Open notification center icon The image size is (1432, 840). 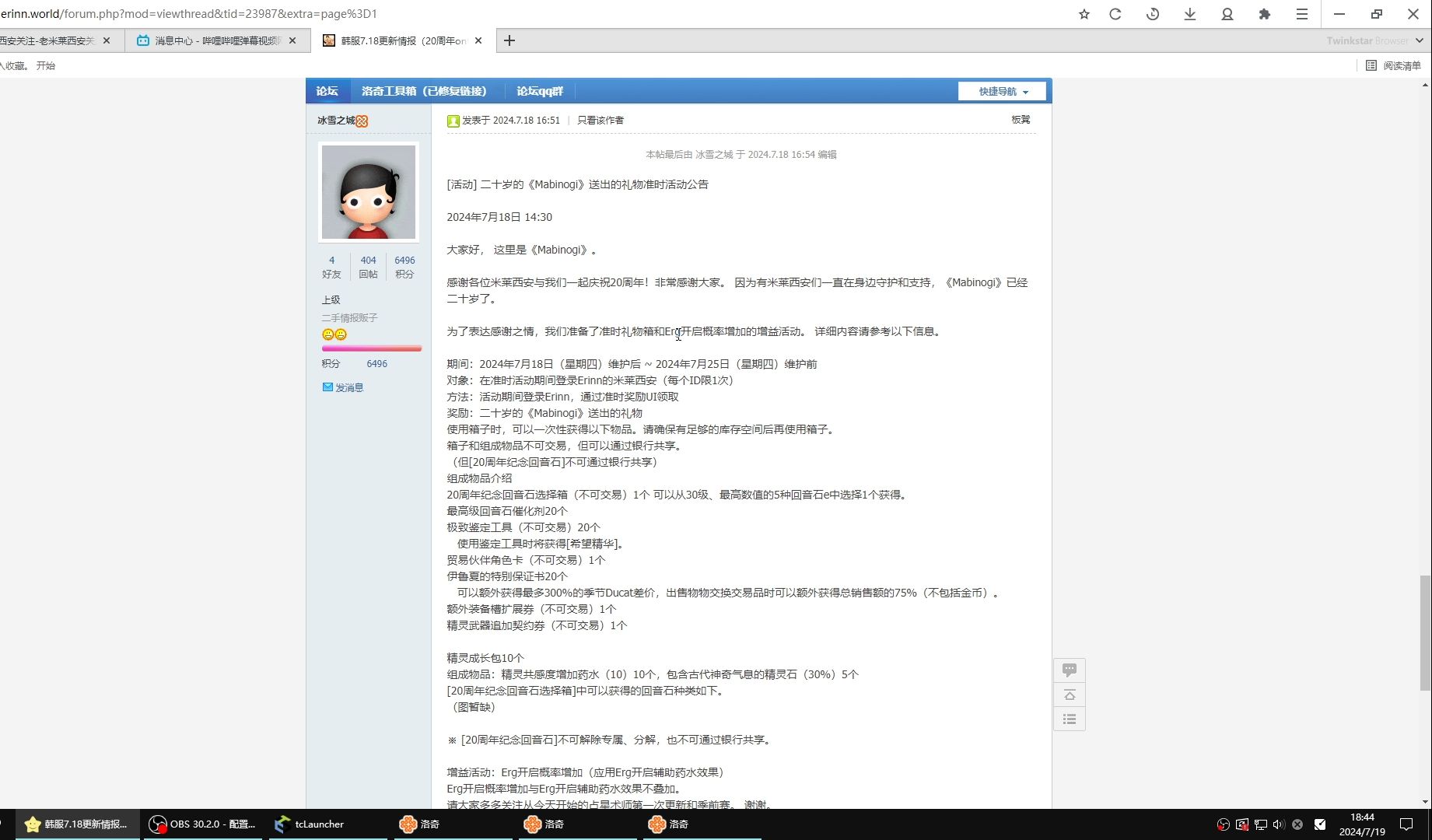(1406, 824)
